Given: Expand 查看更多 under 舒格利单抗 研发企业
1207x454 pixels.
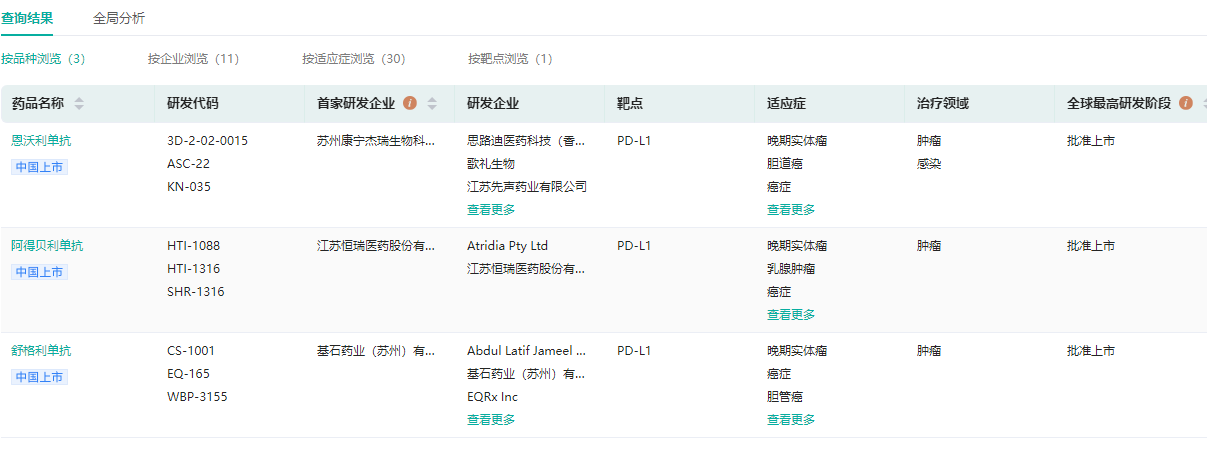Looking at the screenshot, I should [491, 420].
